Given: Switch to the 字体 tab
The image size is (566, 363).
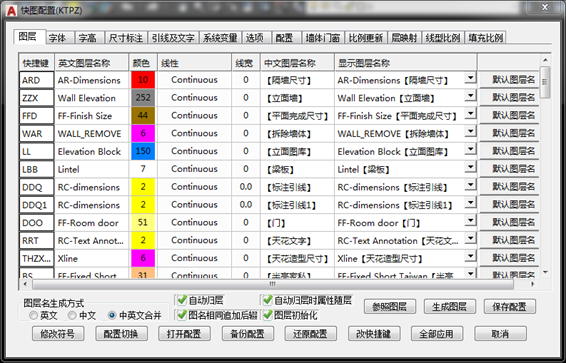Looking at the screenshot, I should click(x=60, y=38).
